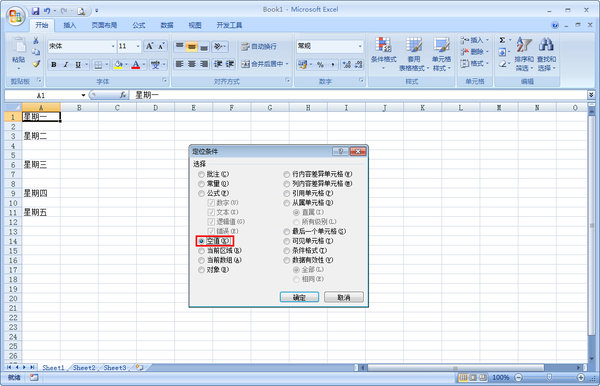The height and width of the screenshot is (386, 600).
Task: Increase font size with the large A
Action: click(150, 46)
